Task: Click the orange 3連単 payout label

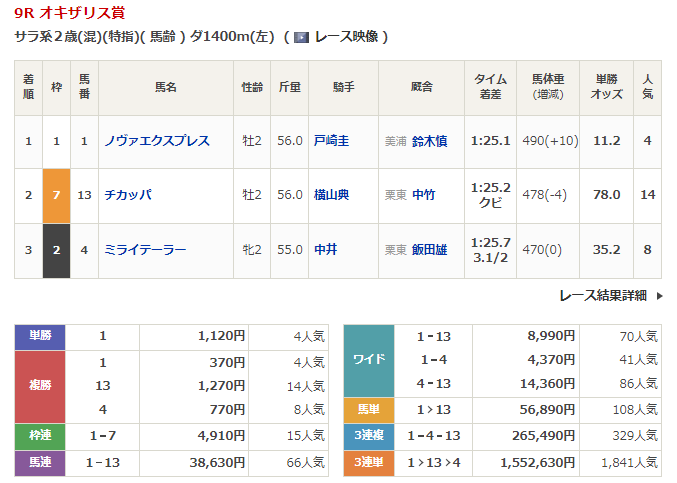Action: point(369,463)
